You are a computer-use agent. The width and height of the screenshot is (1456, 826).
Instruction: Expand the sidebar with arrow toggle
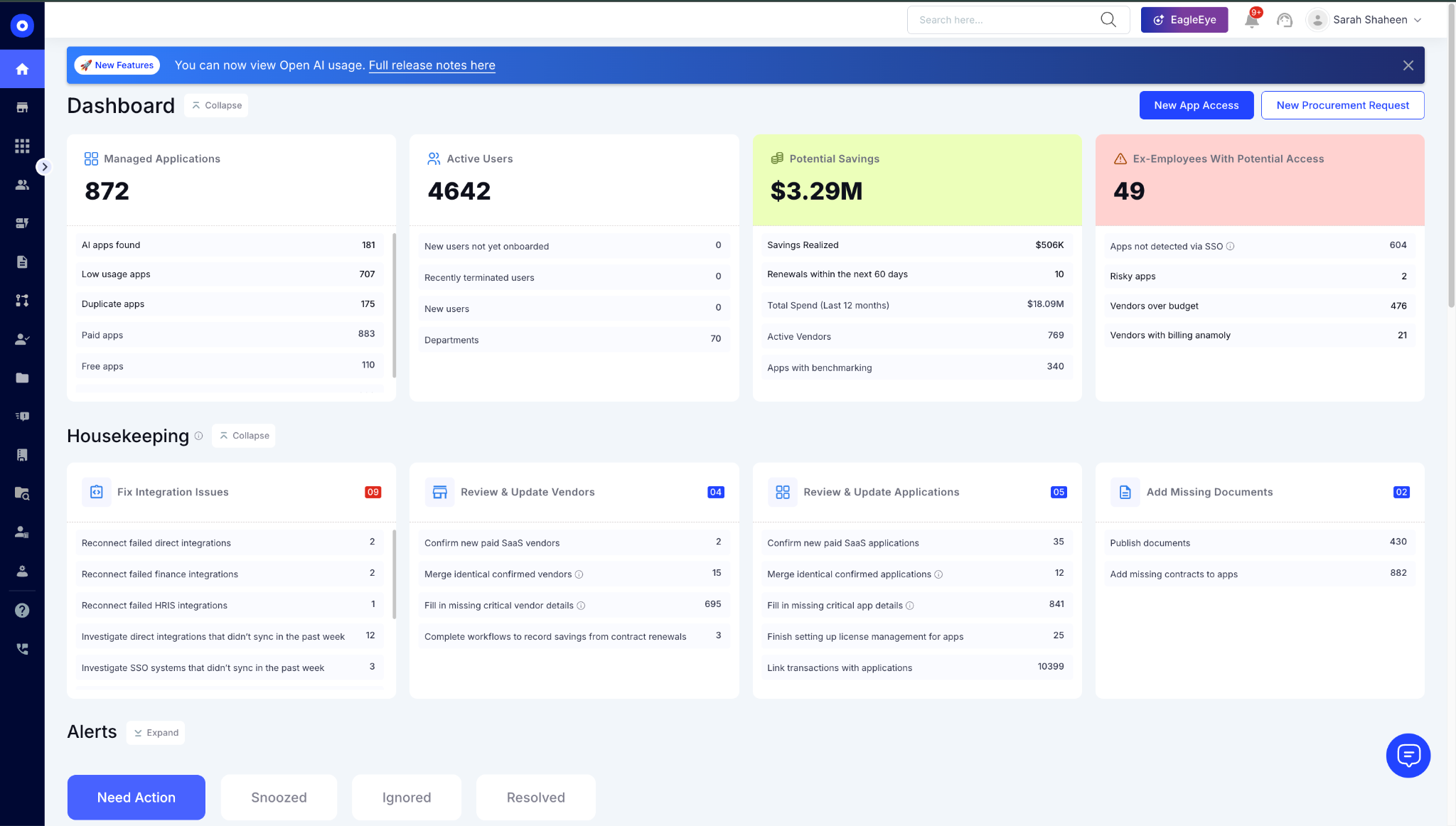click(x=44, y=167)
